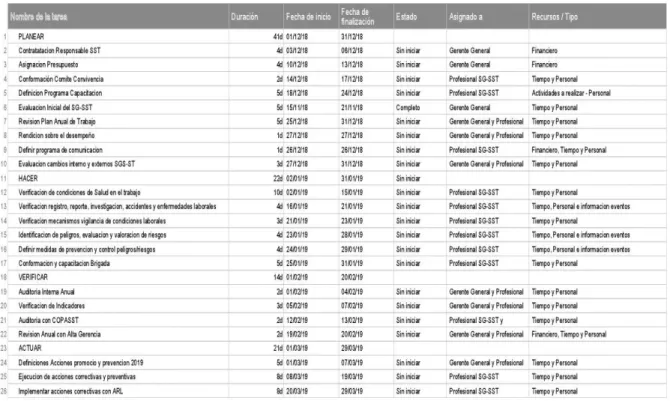Image resolution: width=670 pixels, height=401 pixels.
Task: Click '15/11/18' start date of Evaluacion Inicial
Action: 297,107
